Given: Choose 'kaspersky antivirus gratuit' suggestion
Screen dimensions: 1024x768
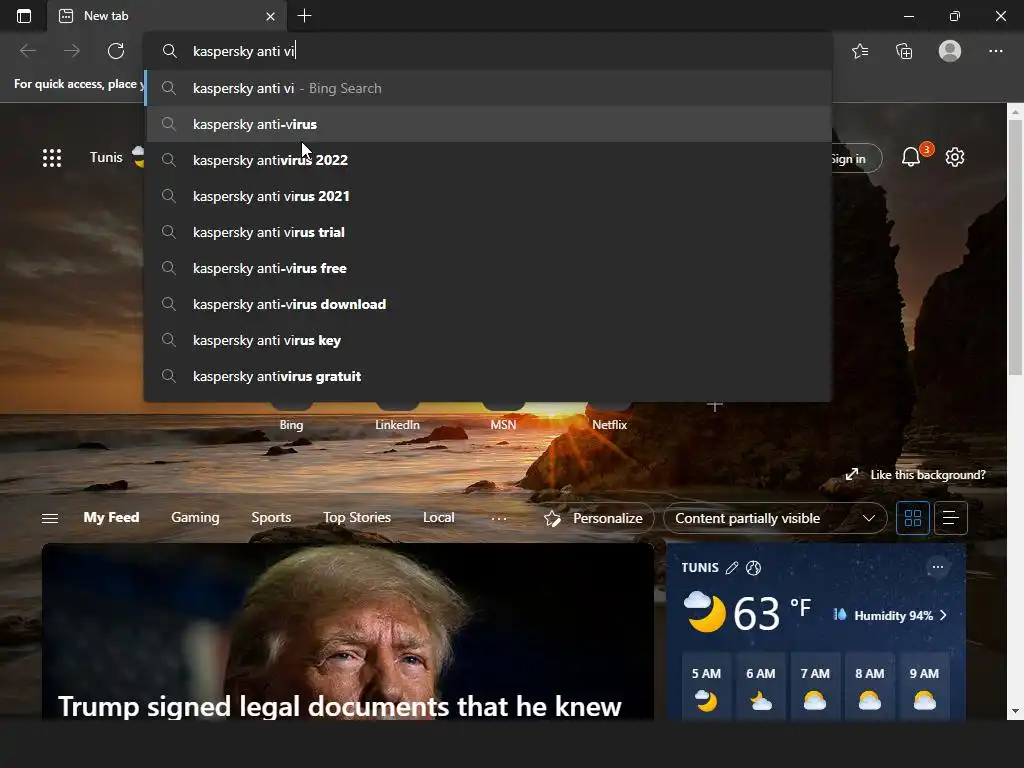Looking at the screenshot, I should coord(488,376).
